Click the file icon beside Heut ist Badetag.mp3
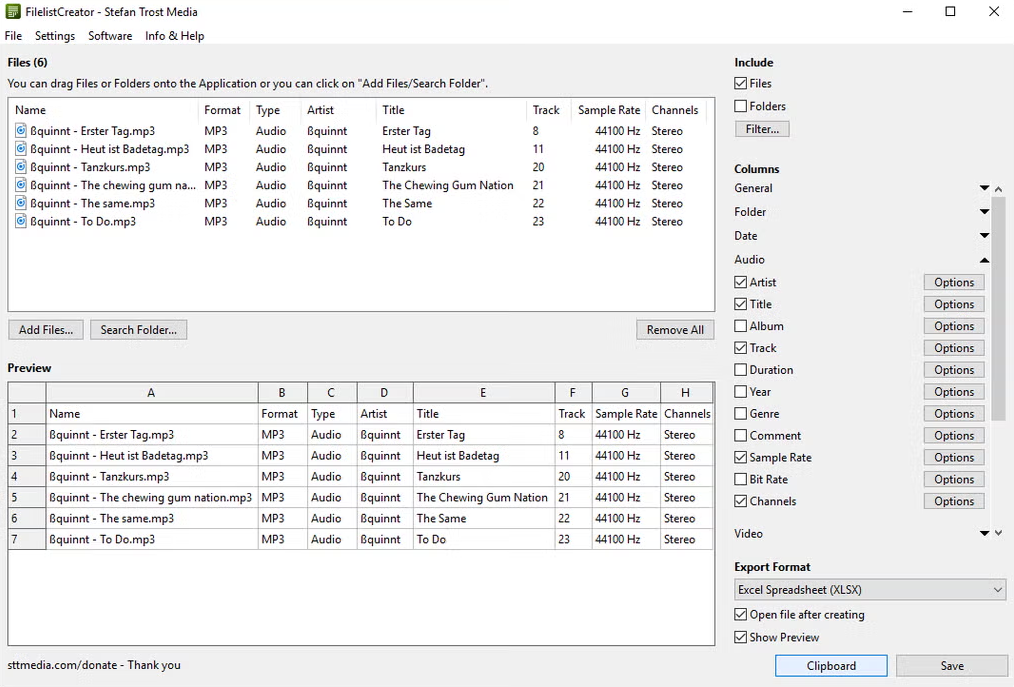The image size is (1014, 687). pos(21,149)
